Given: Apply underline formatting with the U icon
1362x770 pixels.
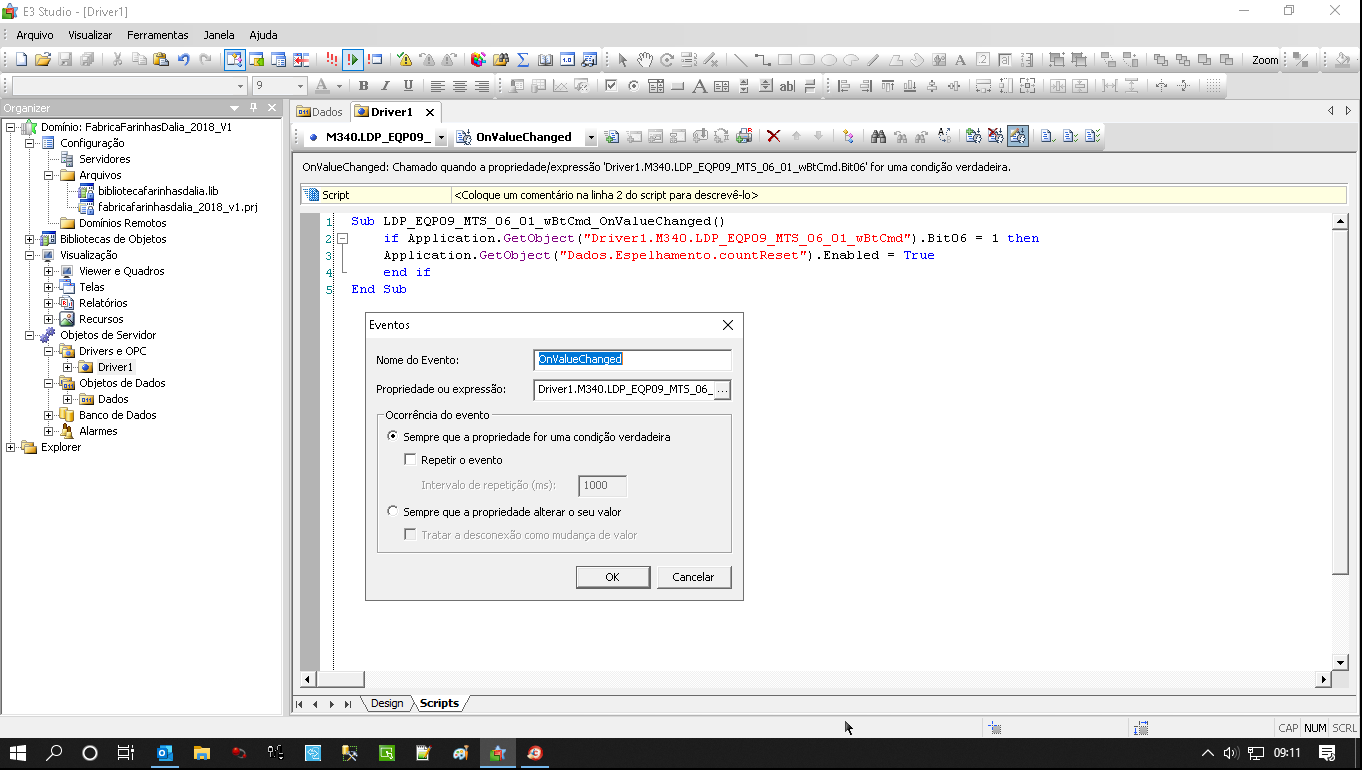Looking at the screenshot, I should [408, 86].
